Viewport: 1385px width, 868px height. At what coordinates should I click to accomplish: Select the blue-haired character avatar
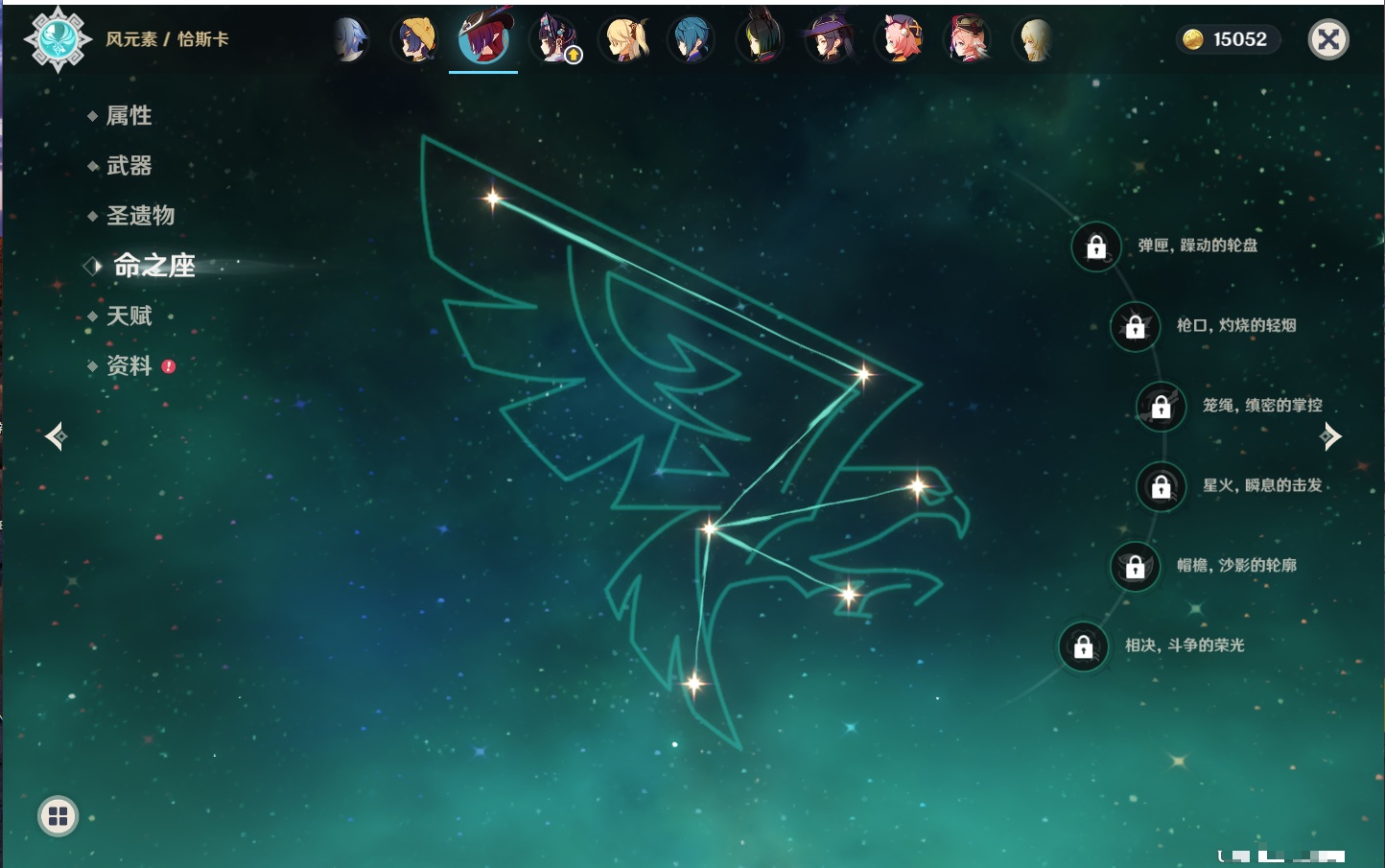(x=692, y=40)
